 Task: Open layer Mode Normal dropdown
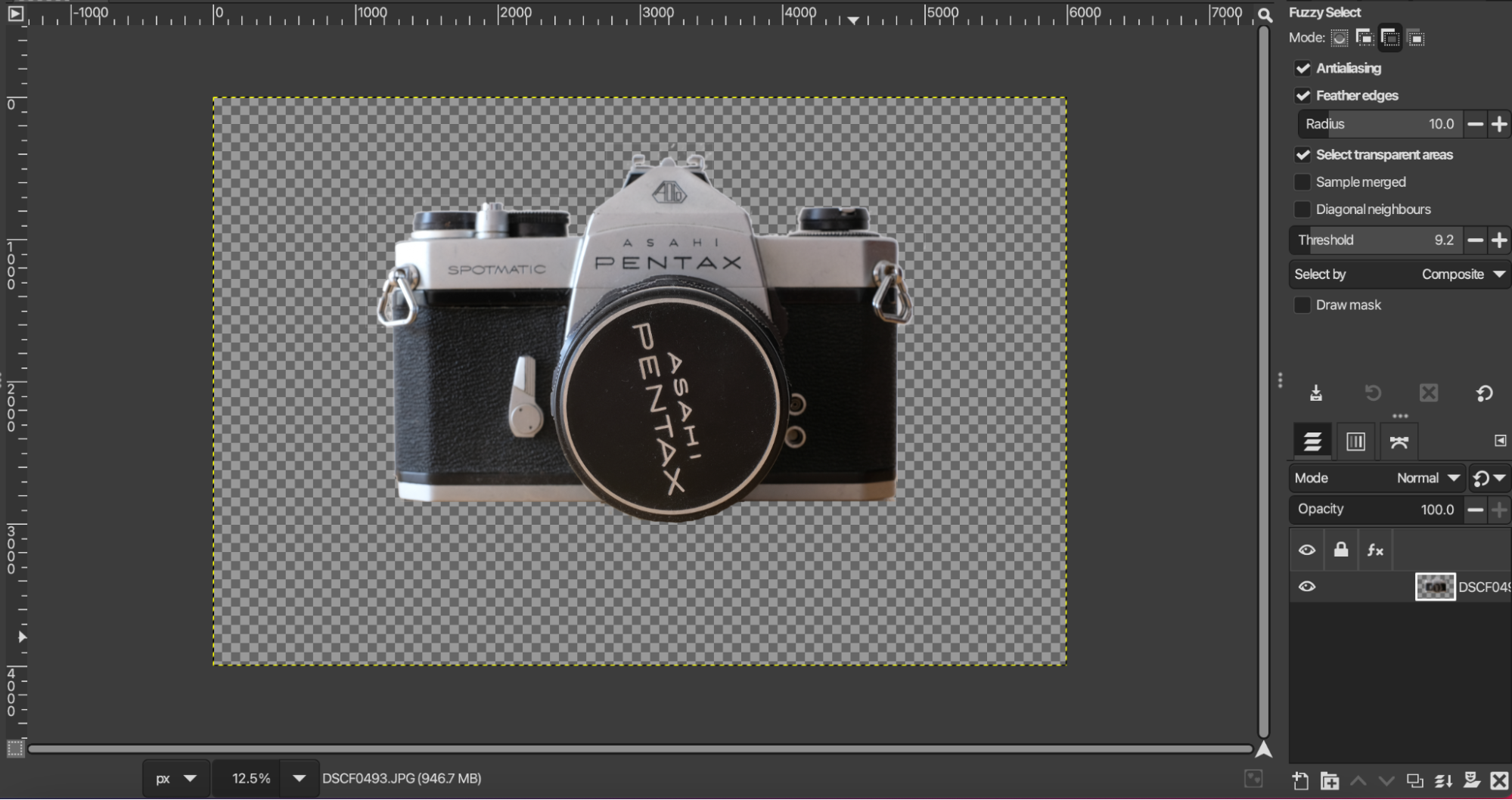pos(1377,478)
